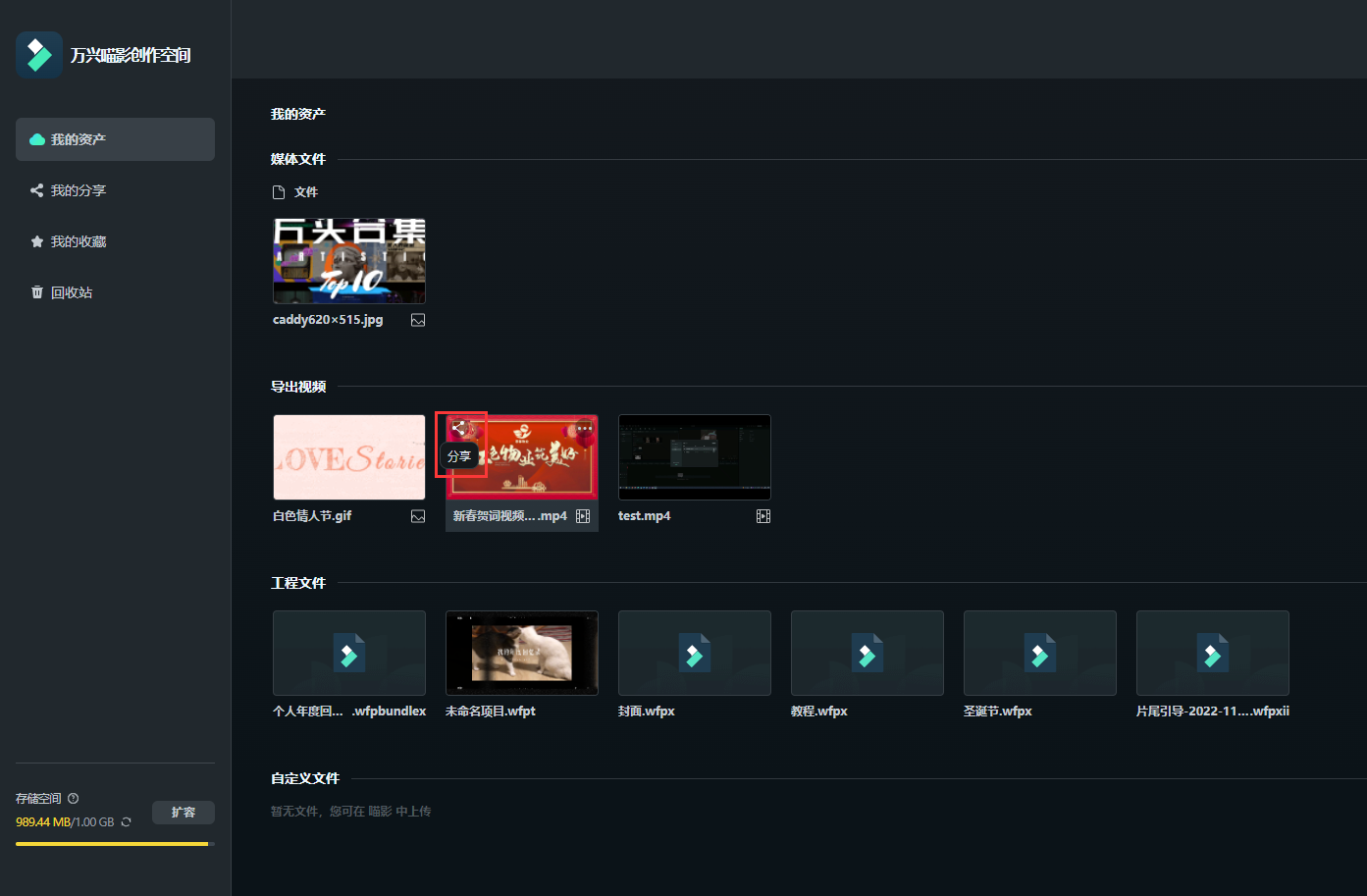
Task: Click the video type icon beside 新春贺词视频 filename
Action: tap(583, 516)
